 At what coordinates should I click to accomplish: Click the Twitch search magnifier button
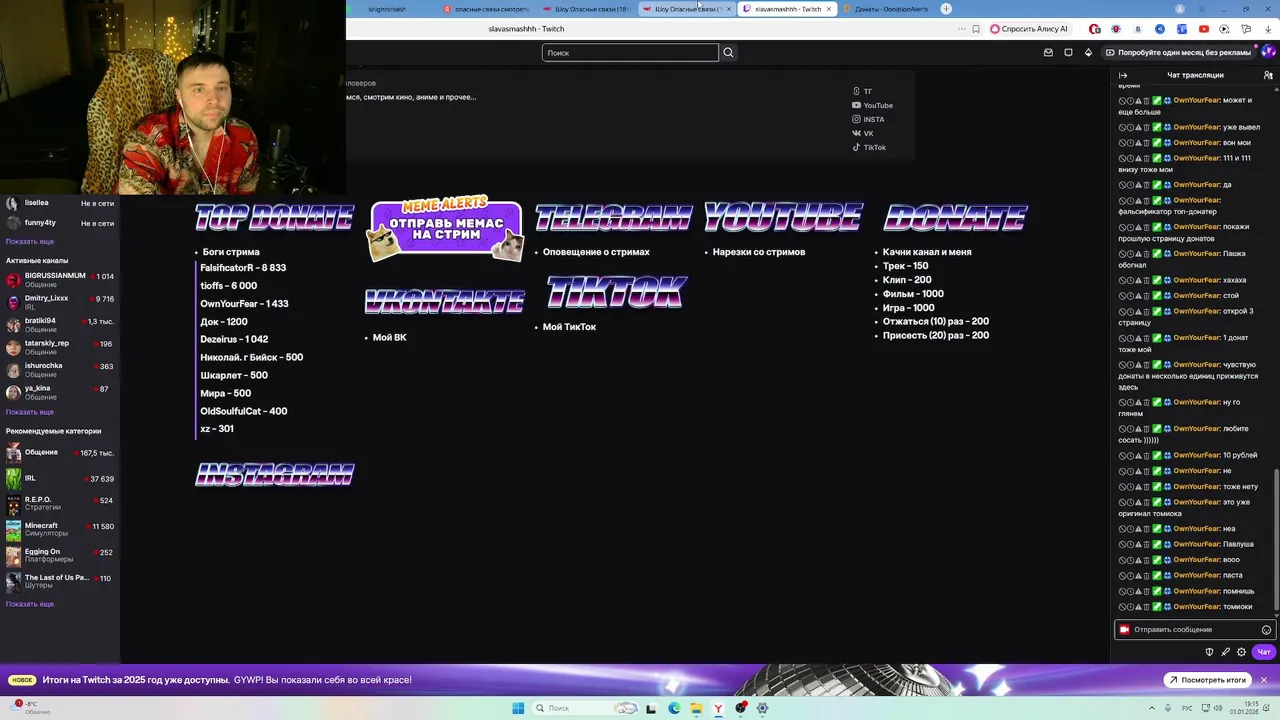pos(728,52)
